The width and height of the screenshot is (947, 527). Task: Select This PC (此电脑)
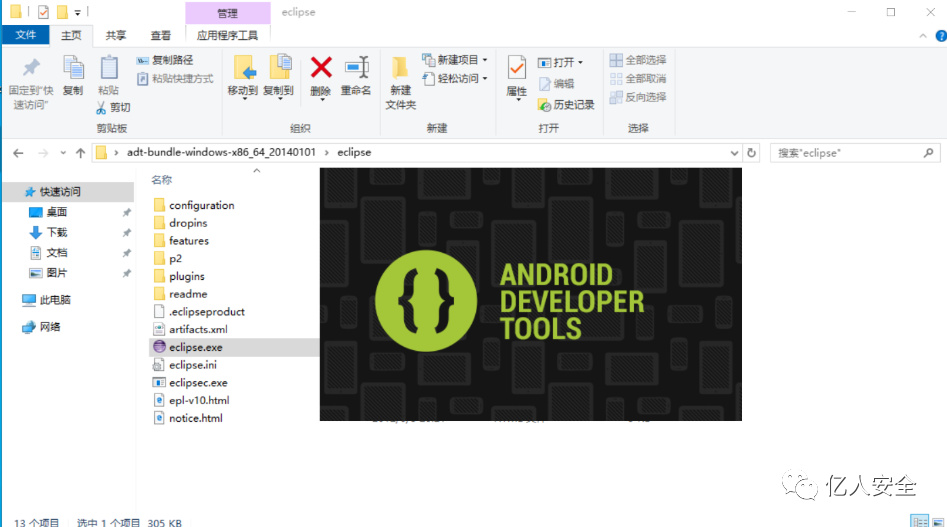[x=47, y=300]
